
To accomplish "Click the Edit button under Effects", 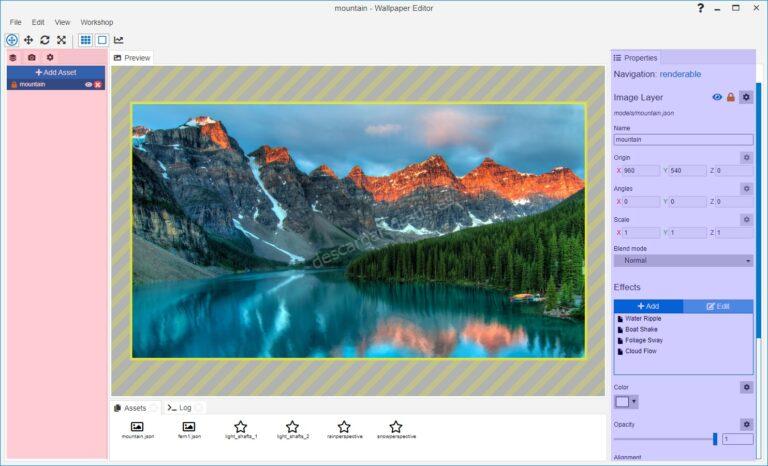I will (x=718, y=306).
